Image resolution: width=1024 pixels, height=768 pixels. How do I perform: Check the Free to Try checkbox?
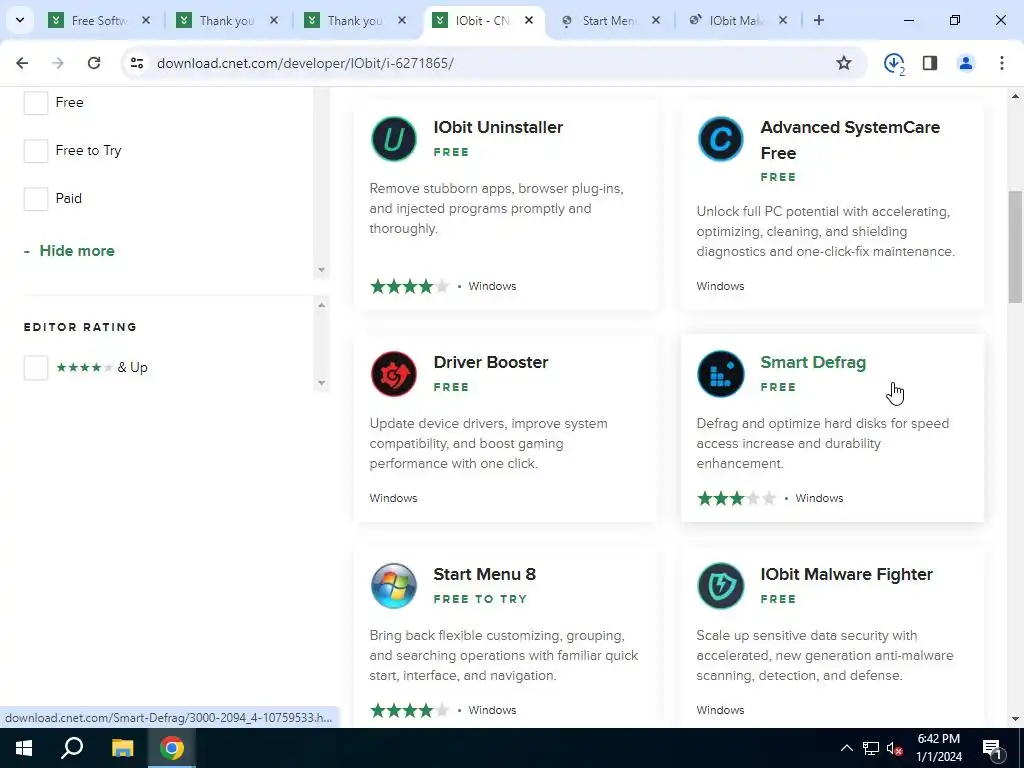coord(36,151)
